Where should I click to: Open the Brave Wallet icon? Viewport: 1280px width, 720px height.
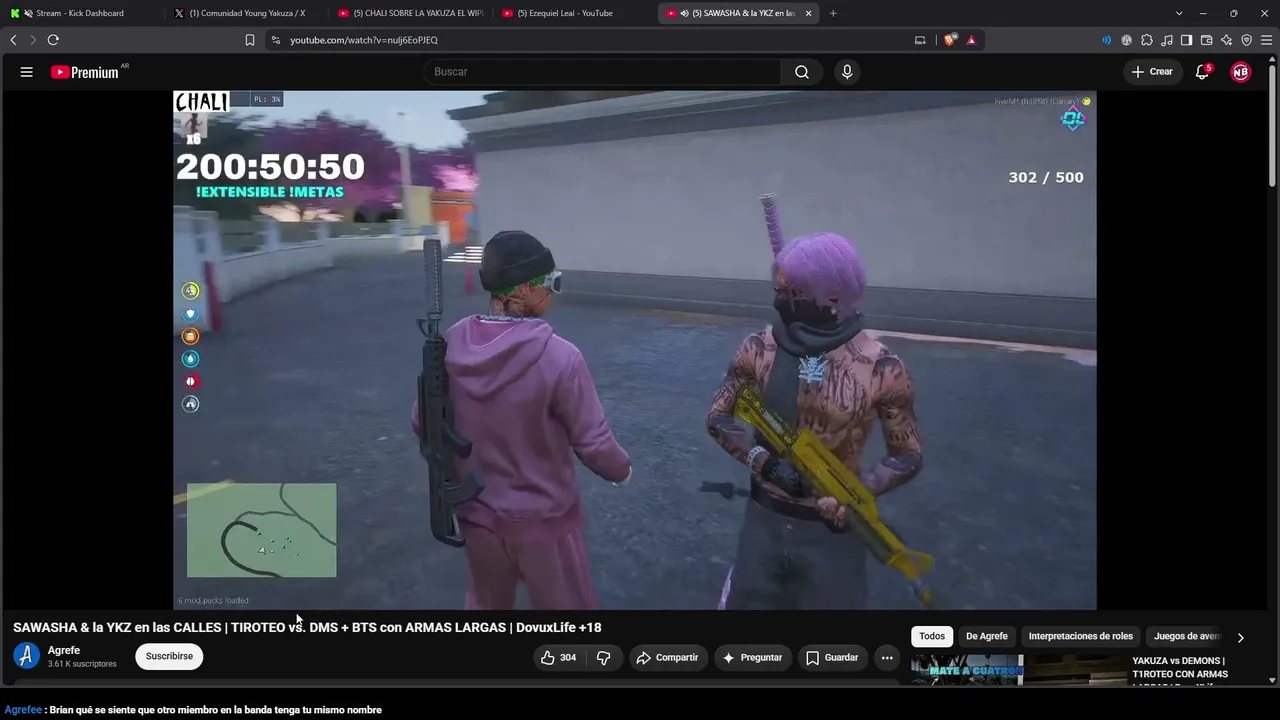pyautogui.click(x=1206, y=40)
